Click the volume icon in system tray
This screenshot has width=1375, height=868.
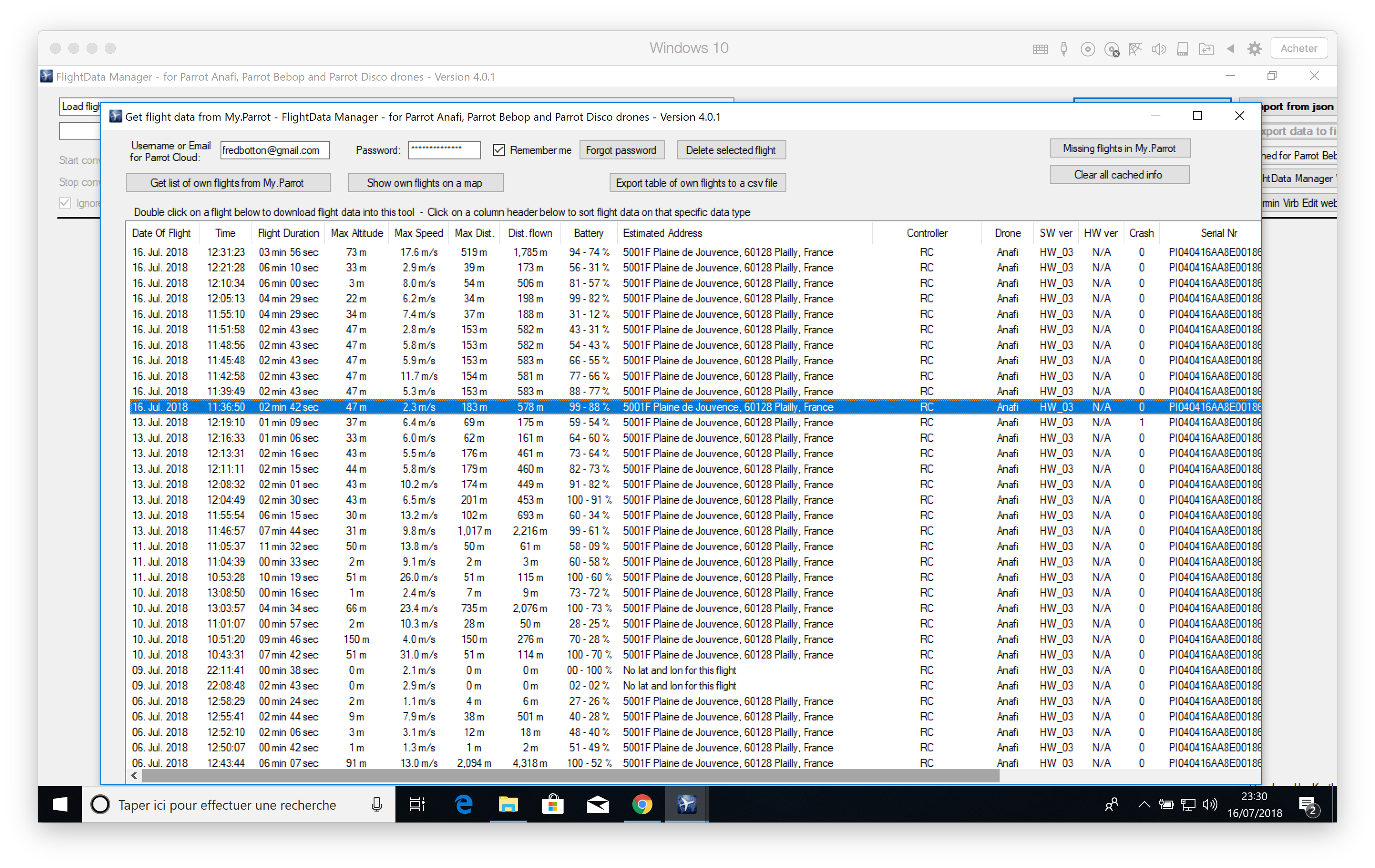pyautogui.click(x=1210, y=804)
